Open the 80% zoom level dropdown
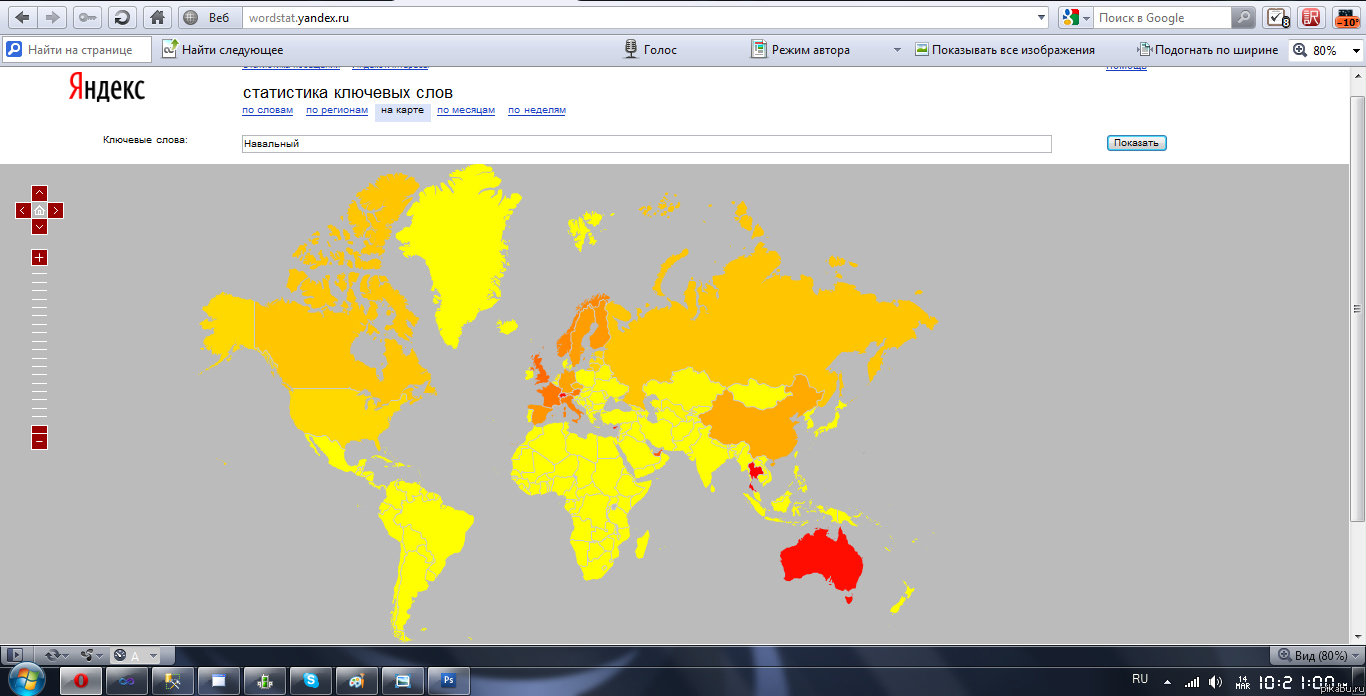 pyautogui.click(x=1356, y=50)
